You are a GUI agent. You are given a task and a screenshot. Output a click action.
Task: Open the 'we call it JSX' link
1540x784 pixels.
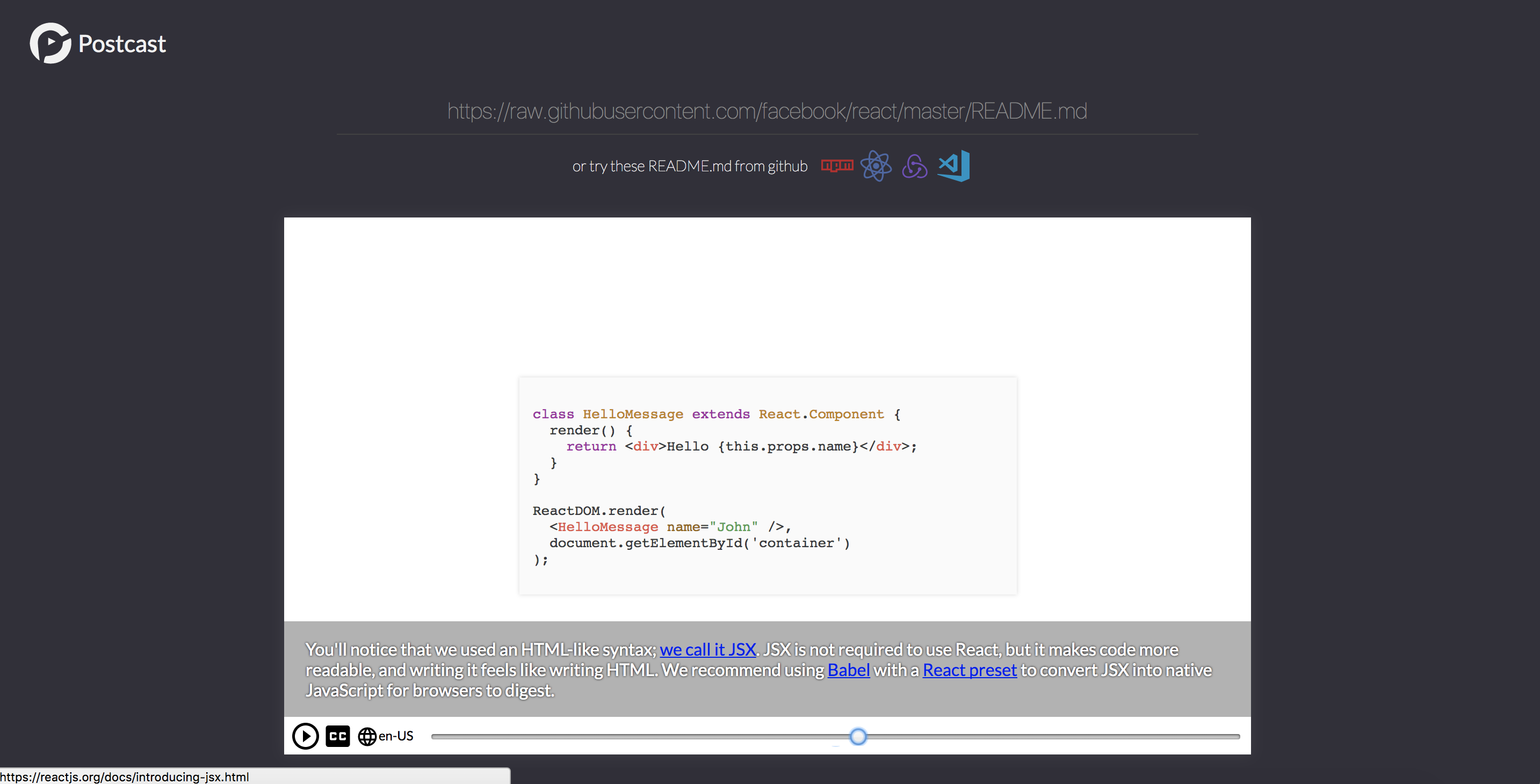(707, 650)
